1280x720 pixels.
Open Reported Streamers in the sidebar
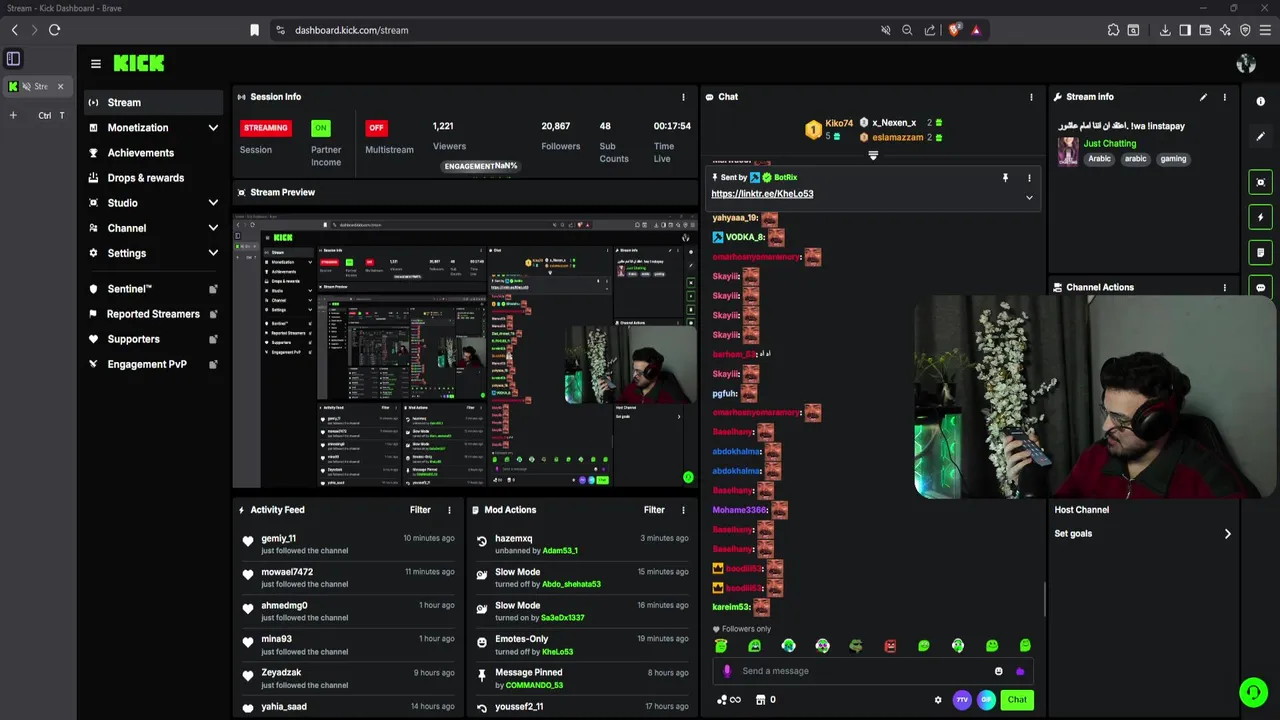pyautogui.click(x=152, y=314)
